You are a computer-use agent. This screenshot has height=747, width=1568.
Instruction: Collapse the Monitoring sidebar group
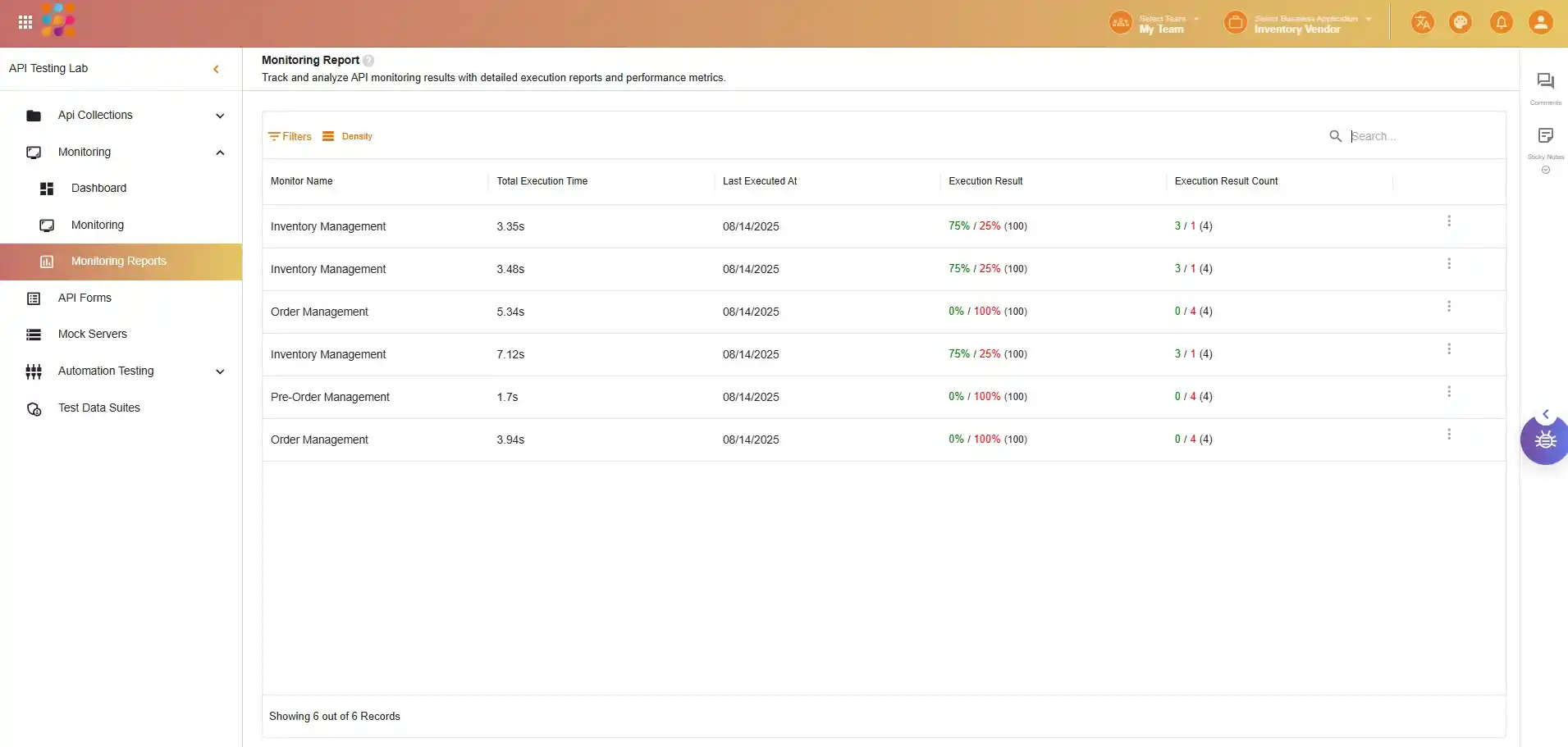click(x=220, y=153)
